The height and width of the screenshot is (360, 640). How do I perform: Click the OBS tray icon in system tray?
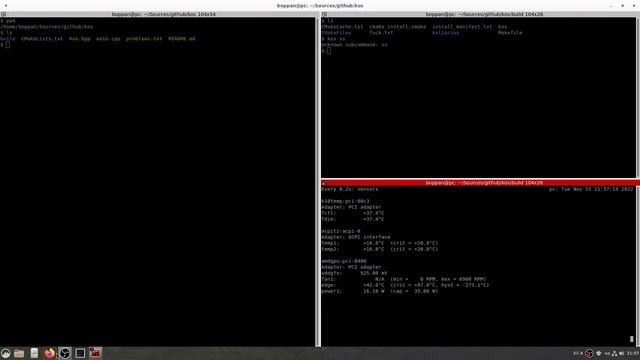point(589,353)
